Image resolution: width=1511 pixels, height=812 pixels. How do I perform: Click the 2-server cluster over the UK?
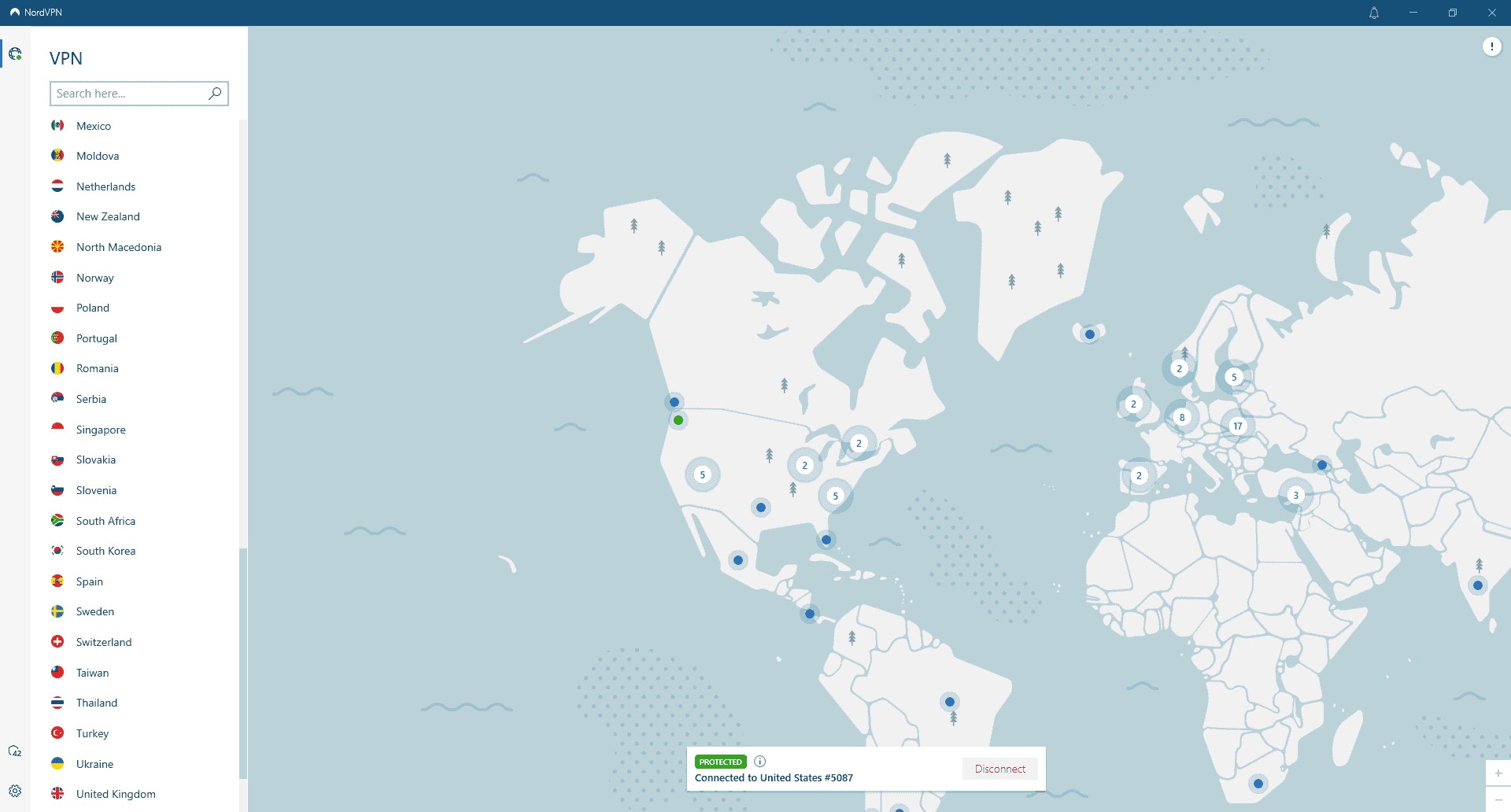point(1133,404)
